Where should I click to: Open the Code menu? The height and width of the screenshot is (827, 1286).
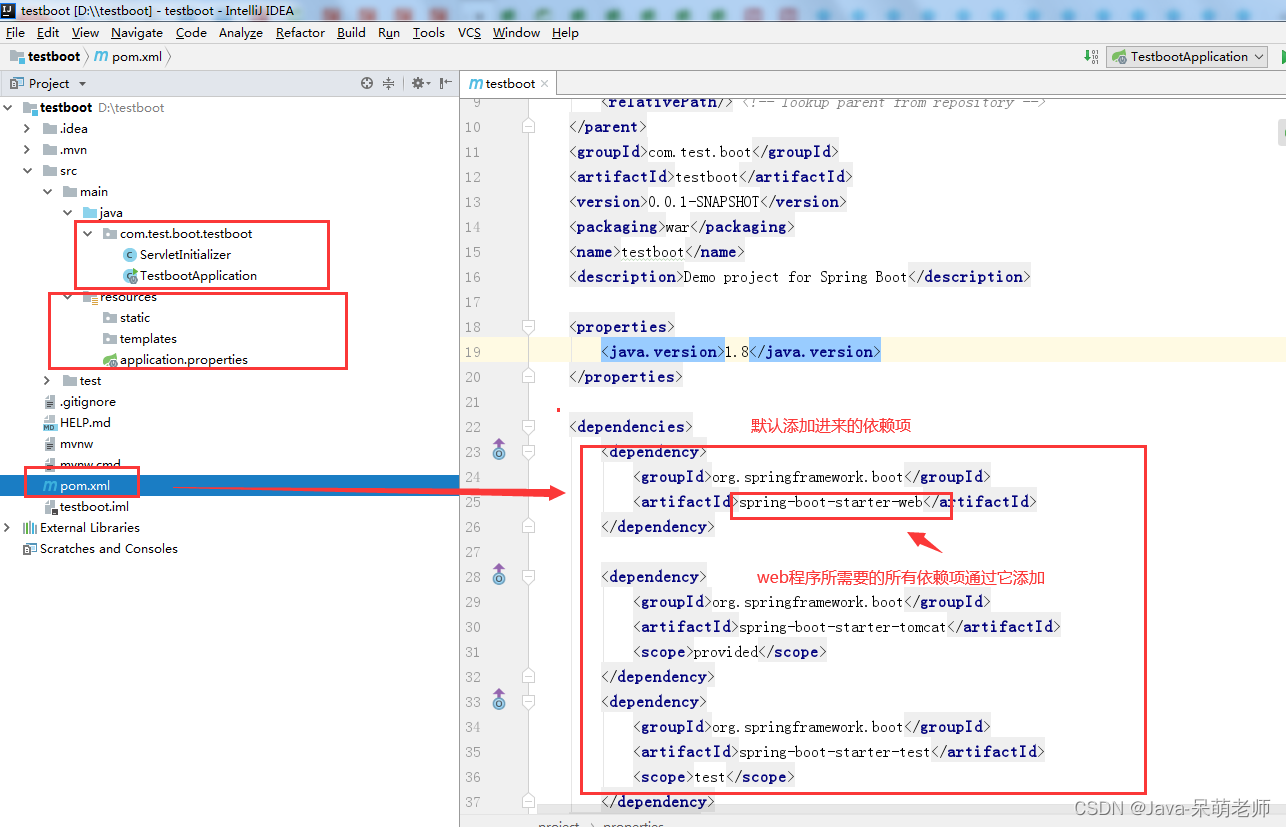(191, 33)
